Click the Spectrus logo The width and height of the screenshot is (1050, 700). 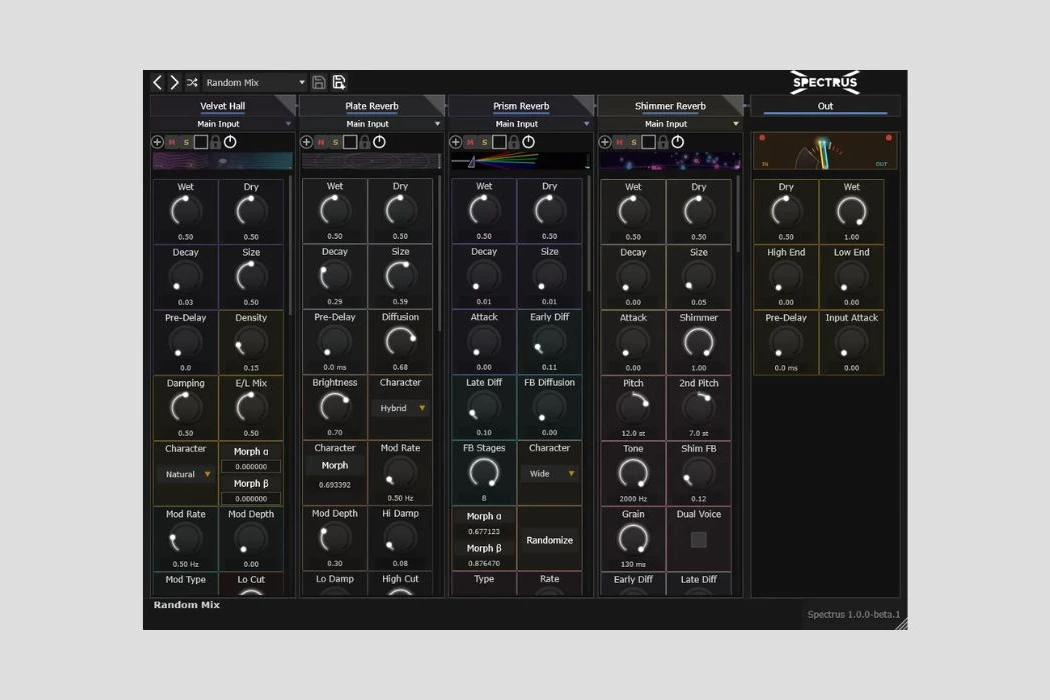pyautogui.click(x=825, y=83)
